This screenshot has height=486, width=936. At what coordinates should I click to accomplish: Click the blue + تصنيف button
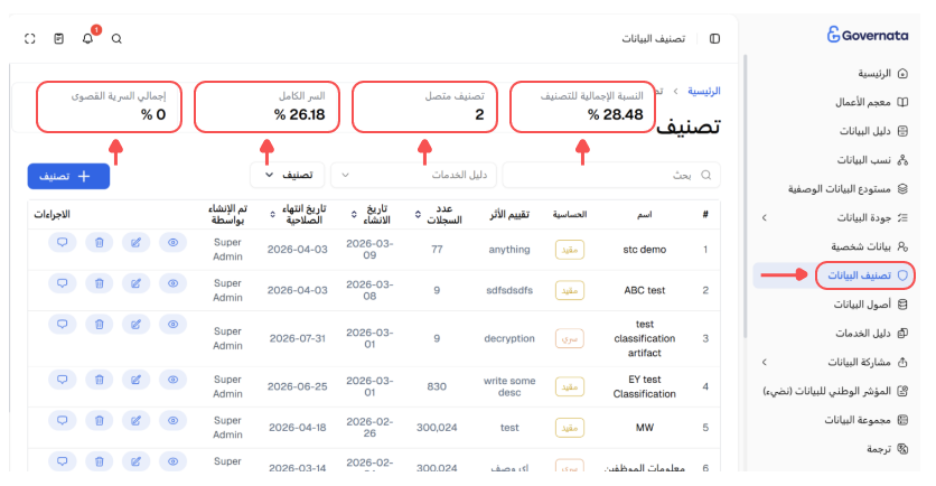pyautogui.click(x=69, y=176)
